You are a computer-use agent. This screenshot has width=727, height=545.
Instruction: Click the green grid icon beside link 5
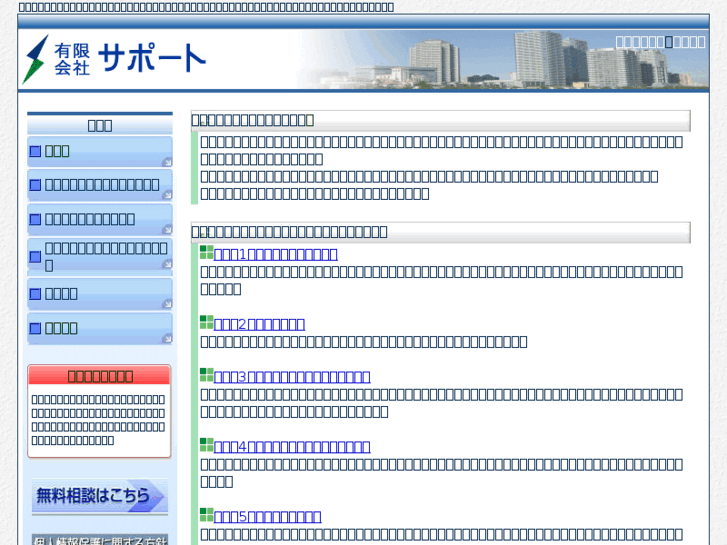coord(206,515)
